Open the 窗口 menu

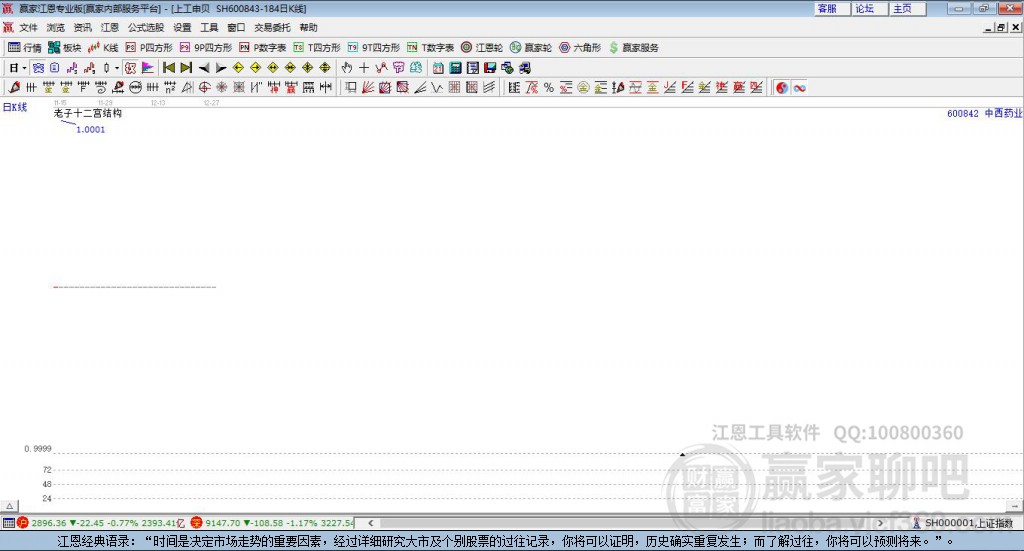pos(236,27)
